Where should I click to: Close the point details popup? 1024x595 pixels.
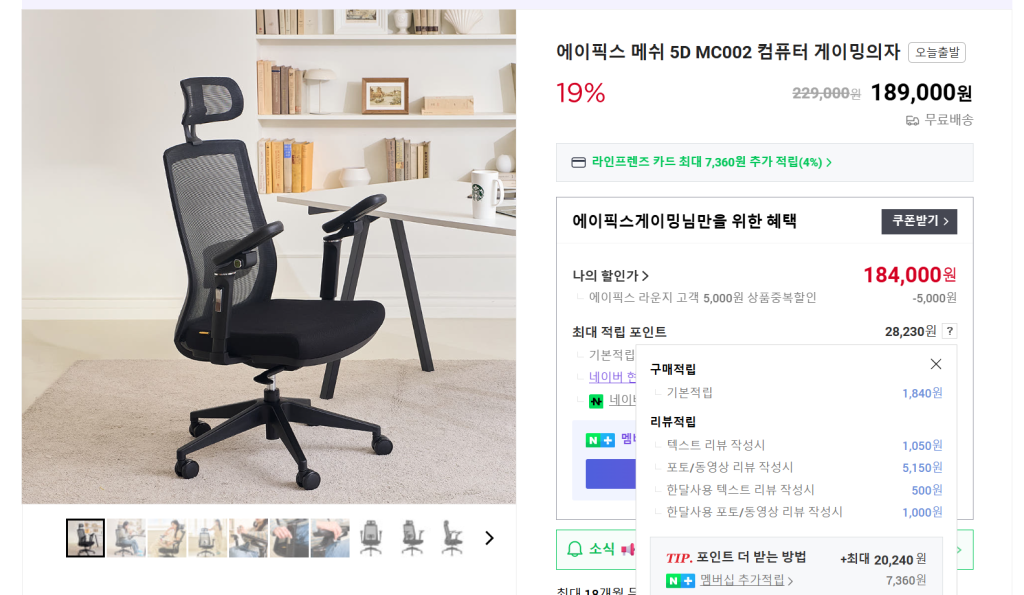tap(935, 364)
